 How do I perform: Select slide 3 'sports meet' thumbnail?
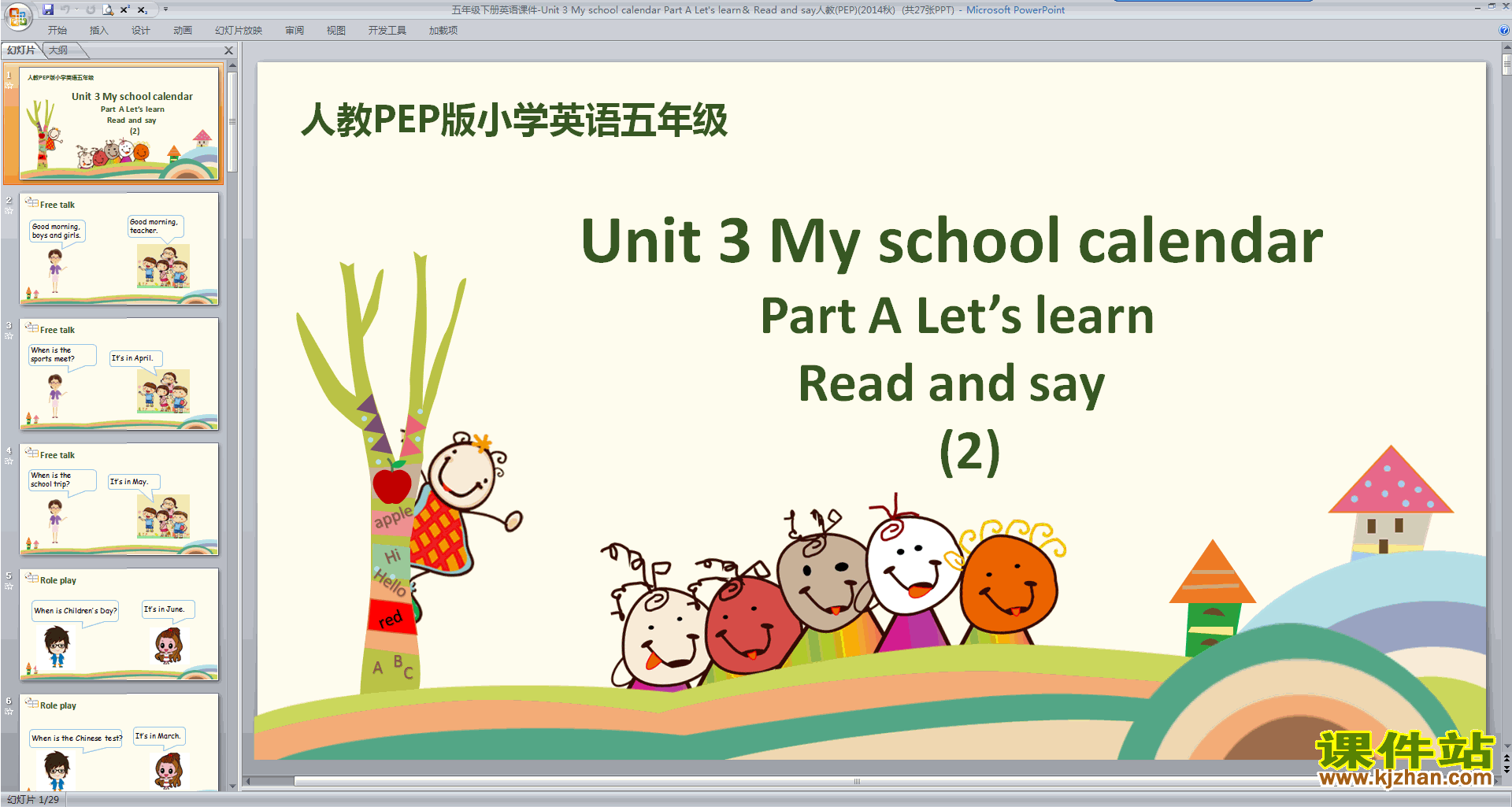[x=119, y=373]
